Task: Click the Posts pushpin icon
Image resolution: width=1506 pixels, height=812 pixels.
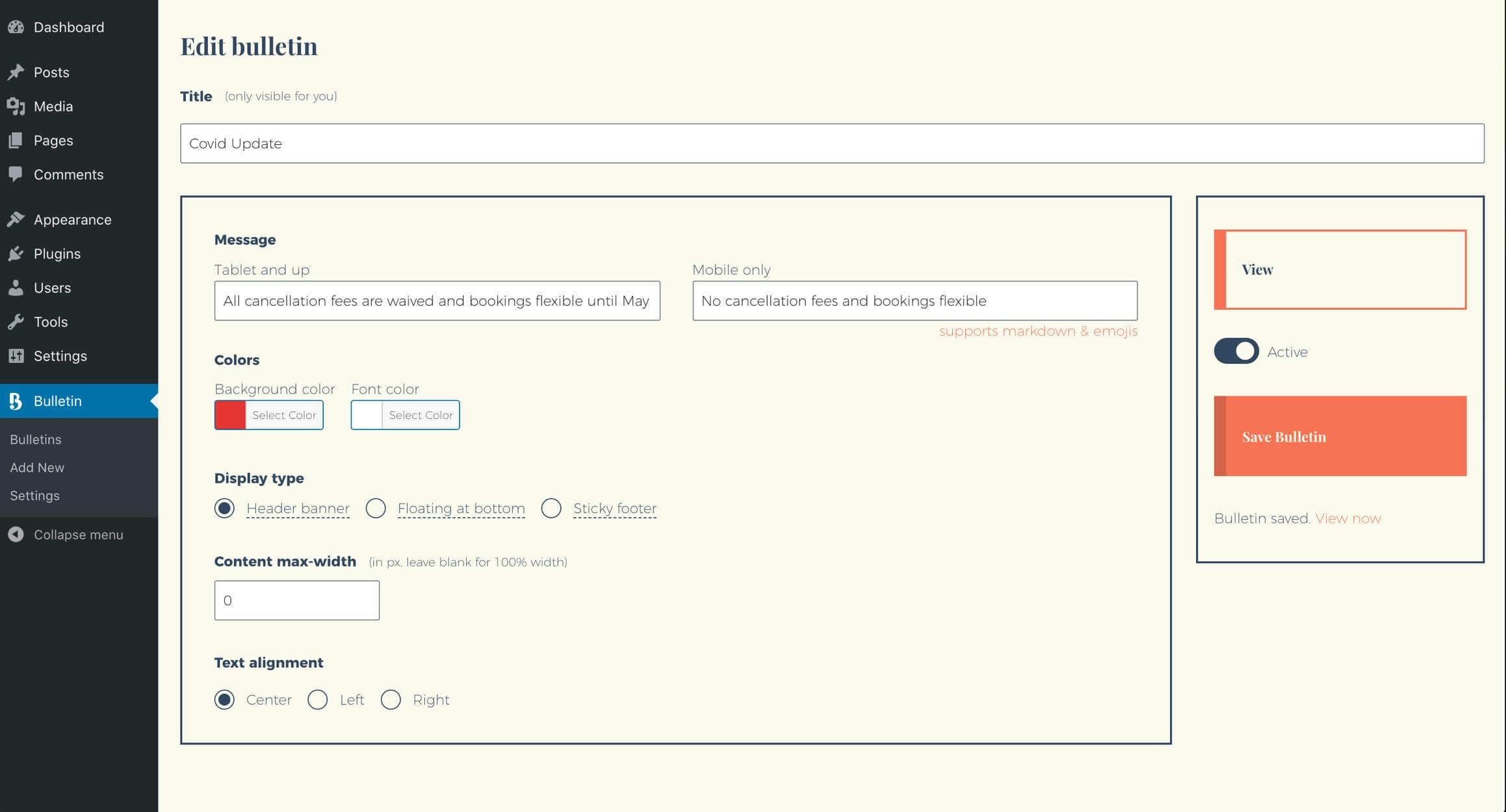Action: pyautogui.click(x=16, y=72)
